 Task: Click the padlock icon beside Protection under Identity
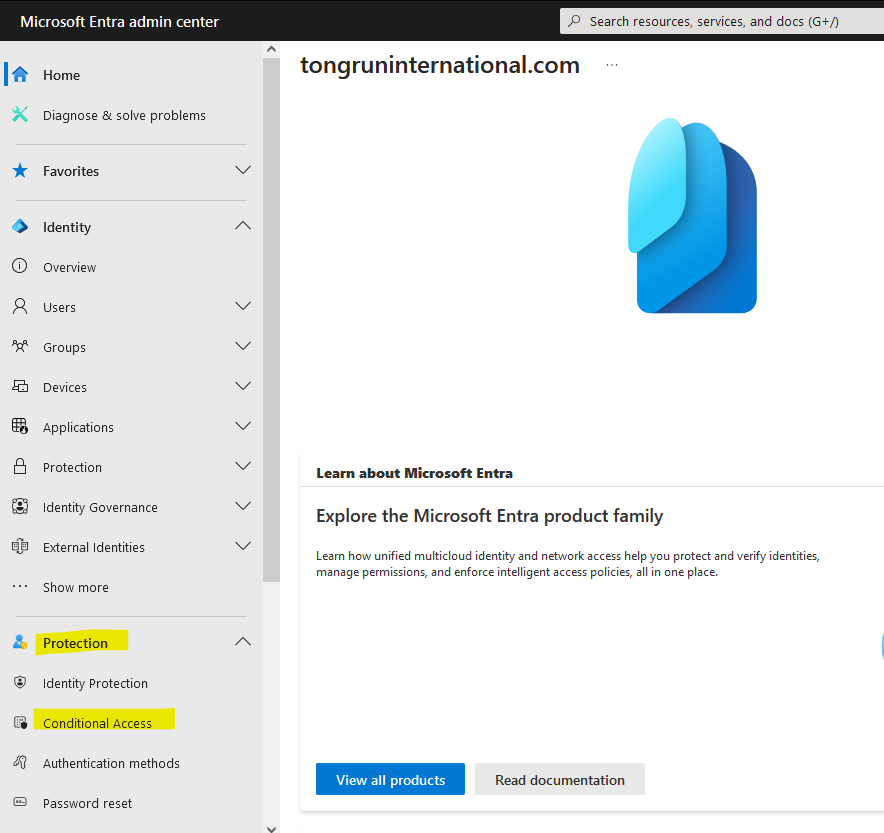pos(20,466)
